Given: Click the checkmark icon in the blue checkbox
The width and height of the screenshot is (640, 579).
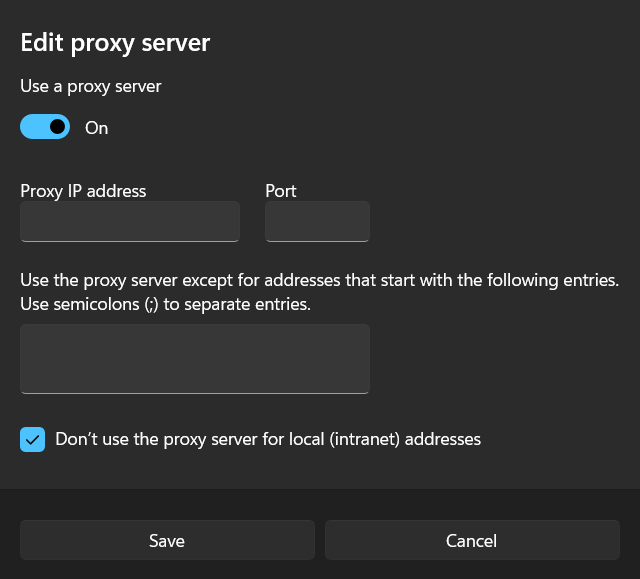Looking at the screenshot, I should 33,439.
